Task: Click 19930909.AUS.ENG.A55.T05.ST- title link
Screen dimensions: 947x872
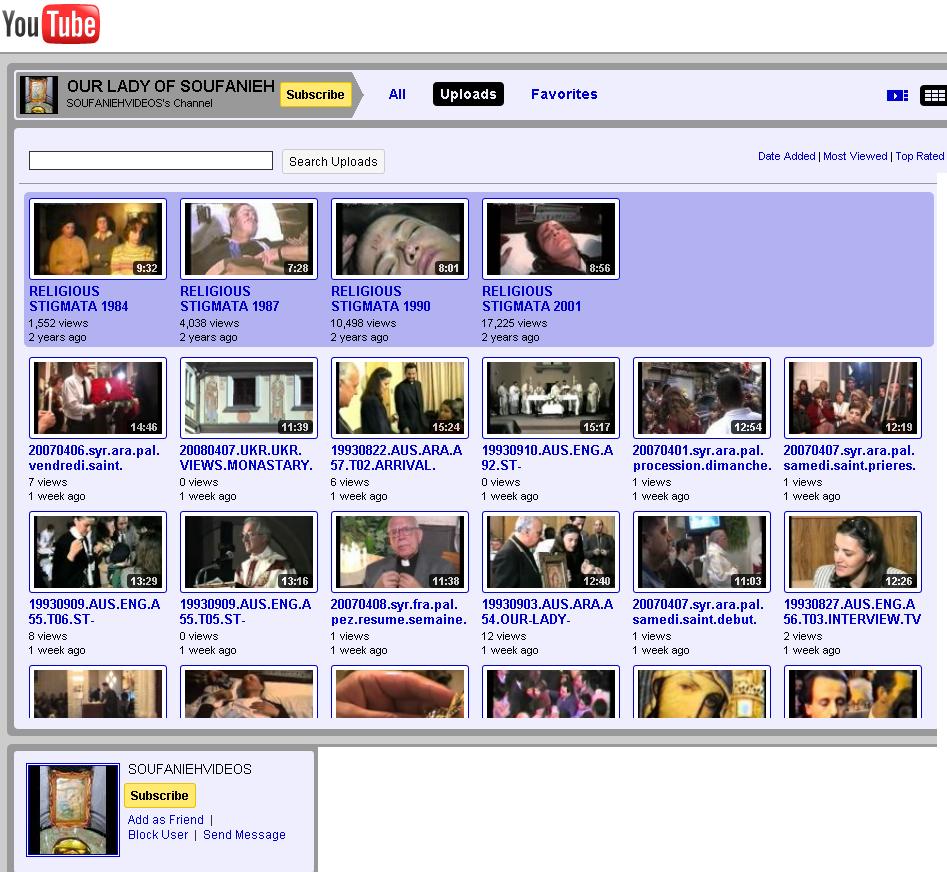Action: (245, 612)
